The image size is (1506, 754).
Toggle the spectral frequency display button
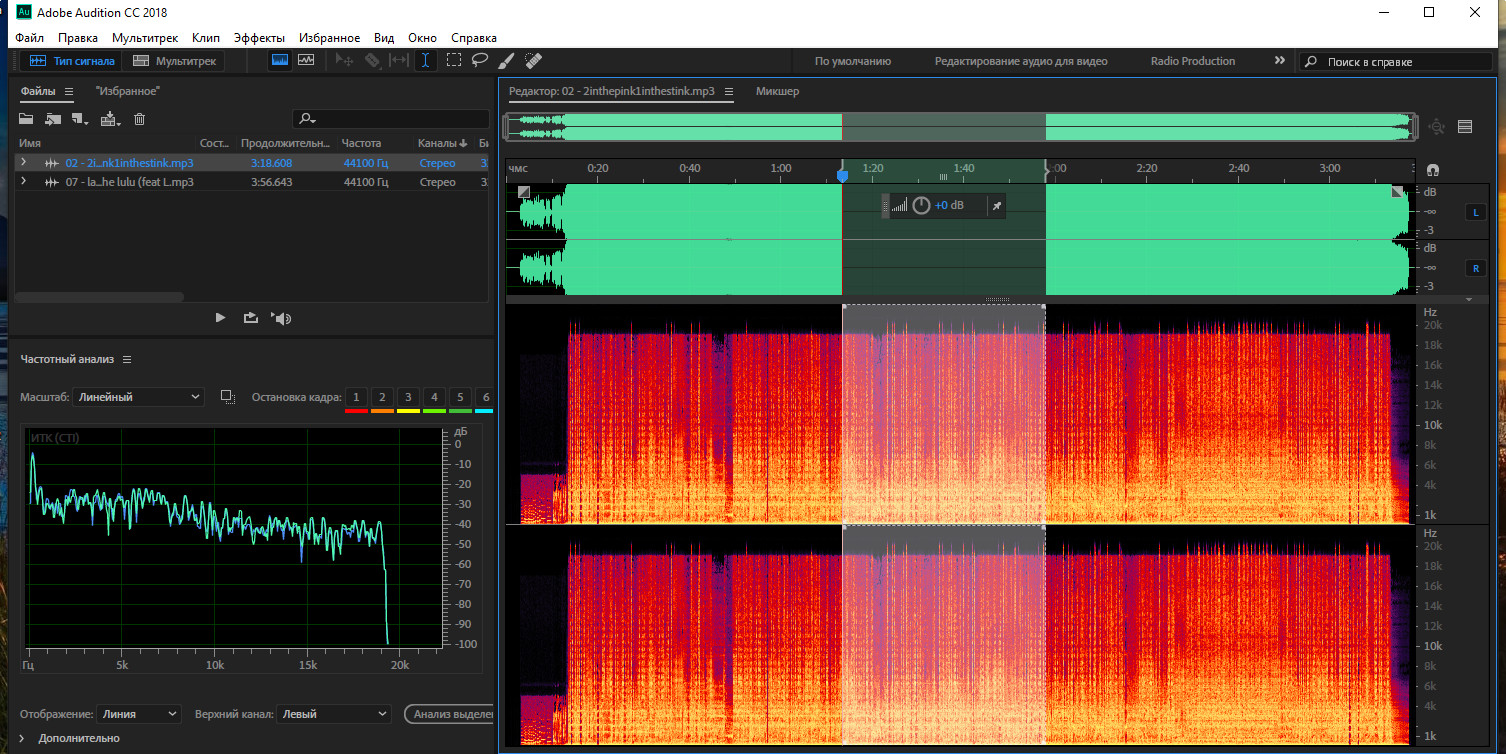(x=280, y=60)
